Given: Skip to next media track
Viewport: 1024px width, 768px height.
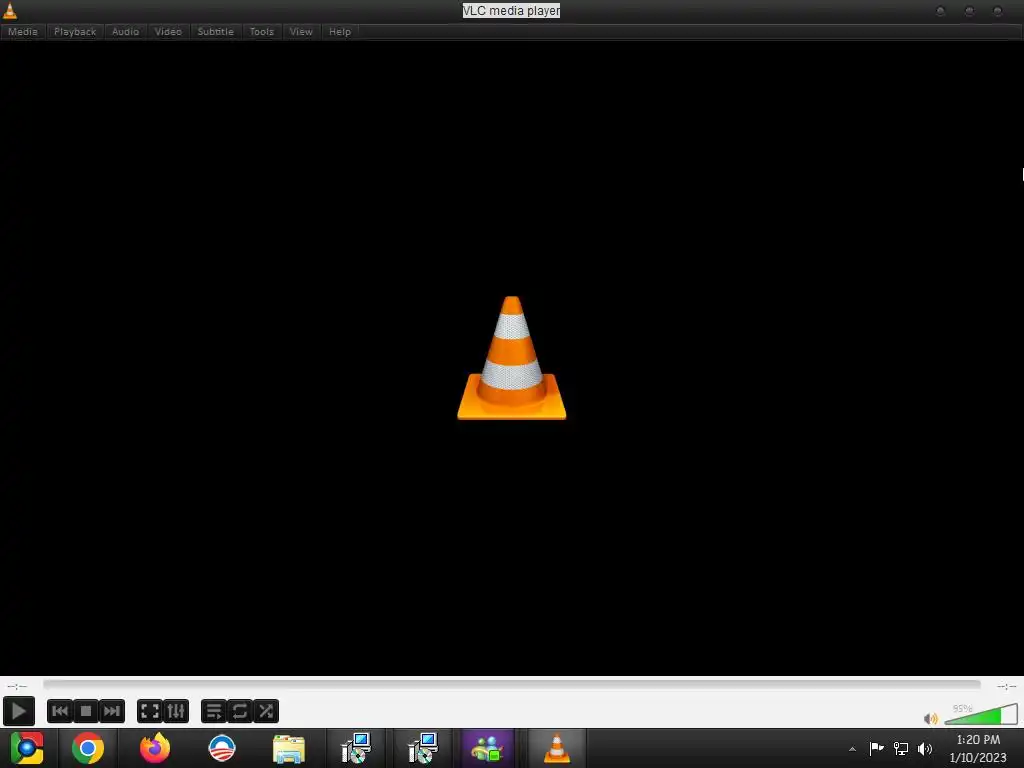Looking at the screenshot, I should pos(112,711).
